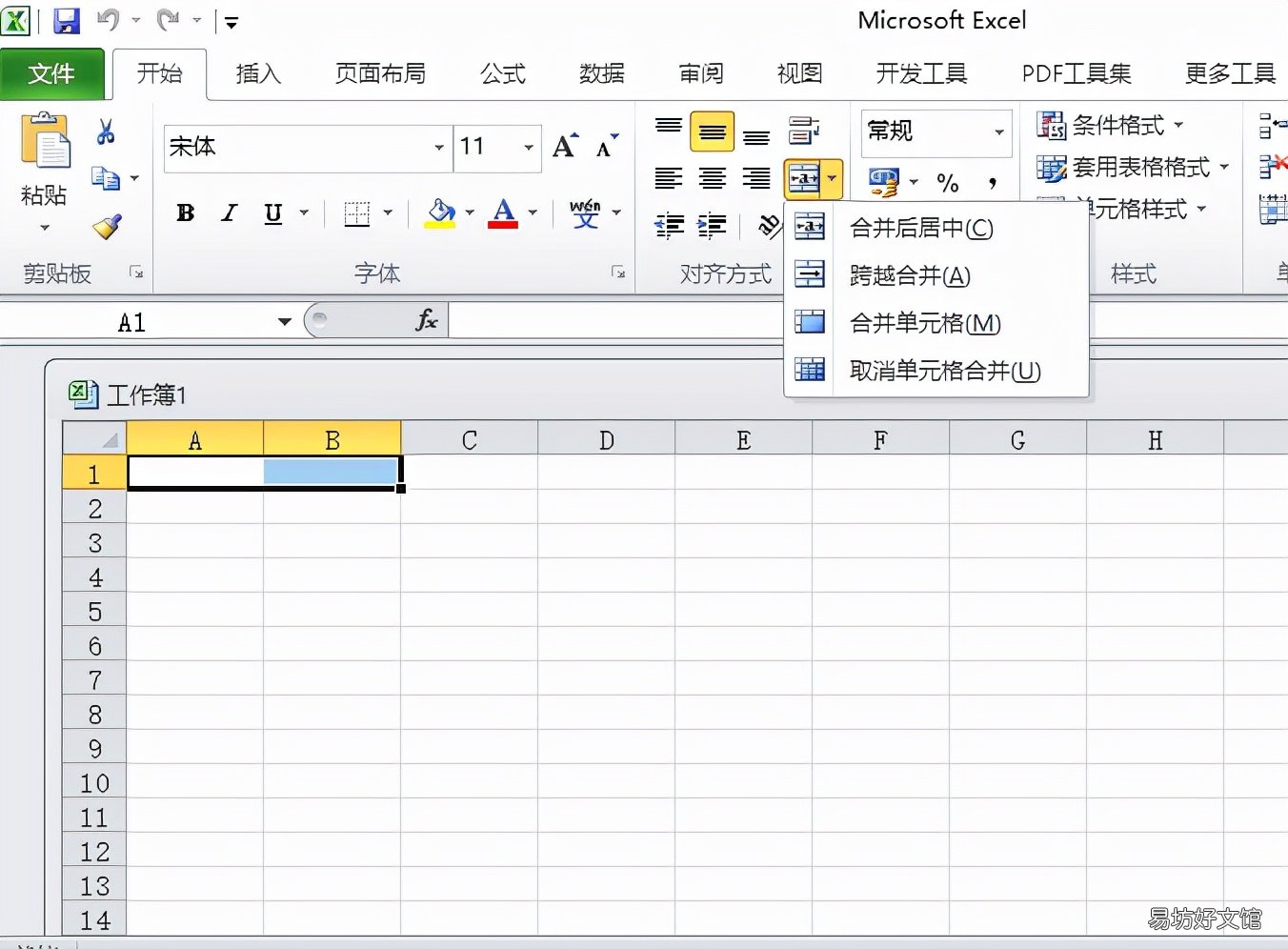
Task: Switch to the 插入 ribbon tab
Action: 258,73
